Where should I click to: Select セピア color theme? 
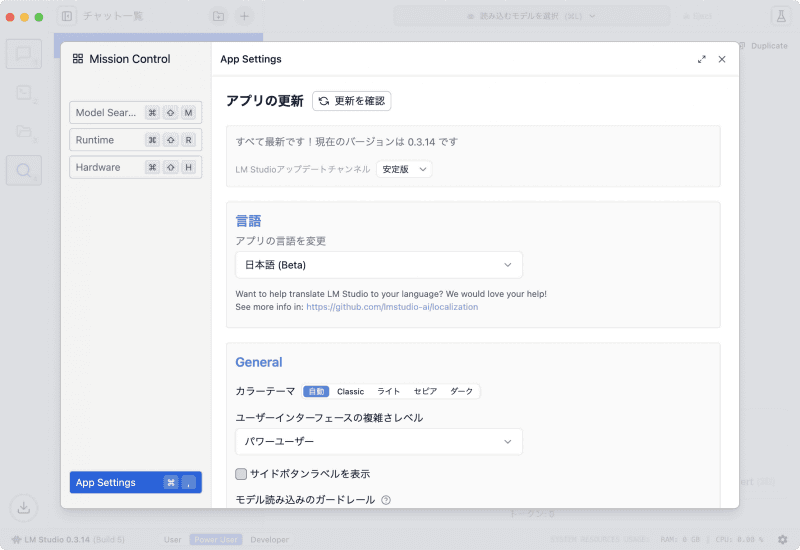(425, 391)
